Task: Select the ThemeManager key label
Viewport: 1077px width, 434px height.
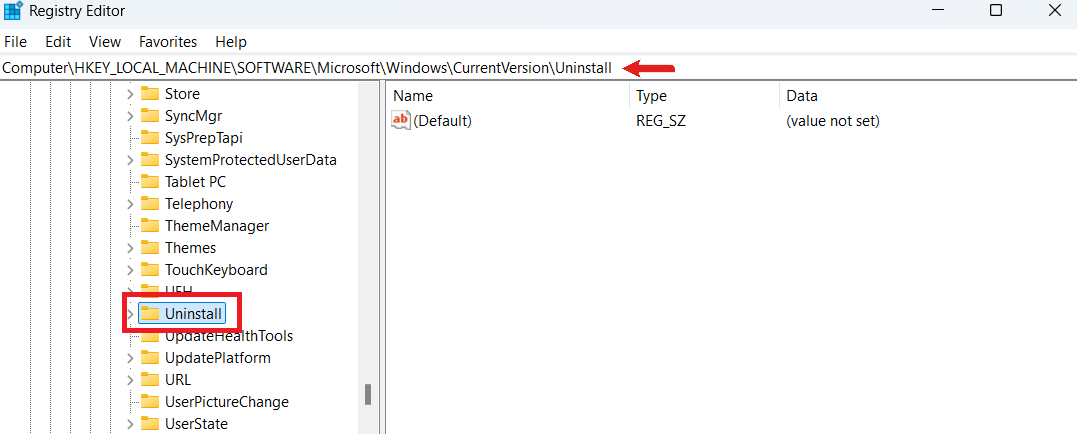Action: [216, 226]
